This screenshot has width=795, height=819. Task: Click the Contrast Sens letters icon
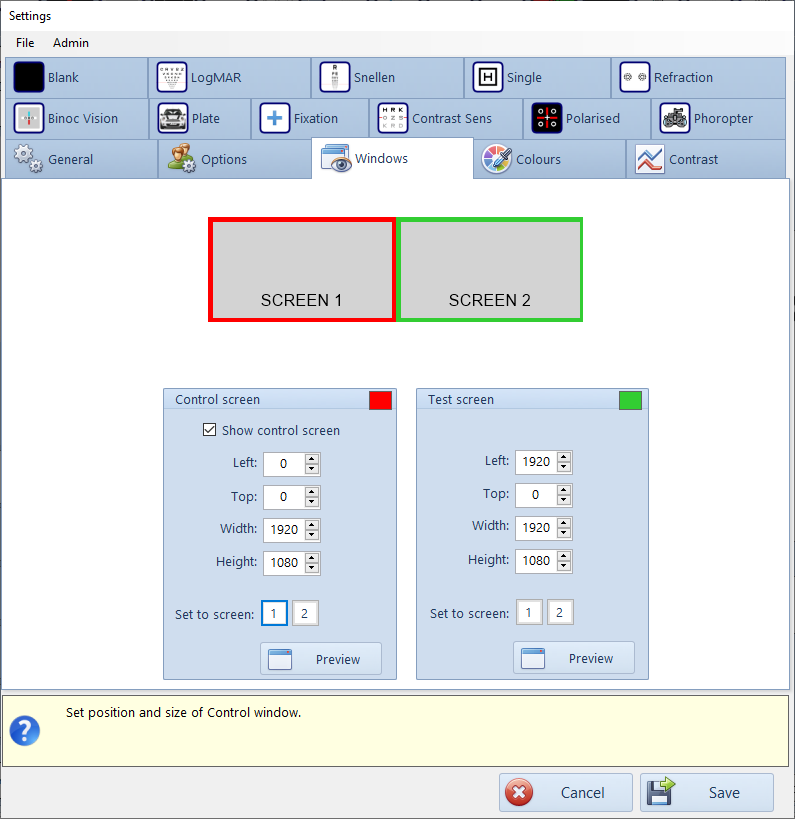(x=393, y=118)
